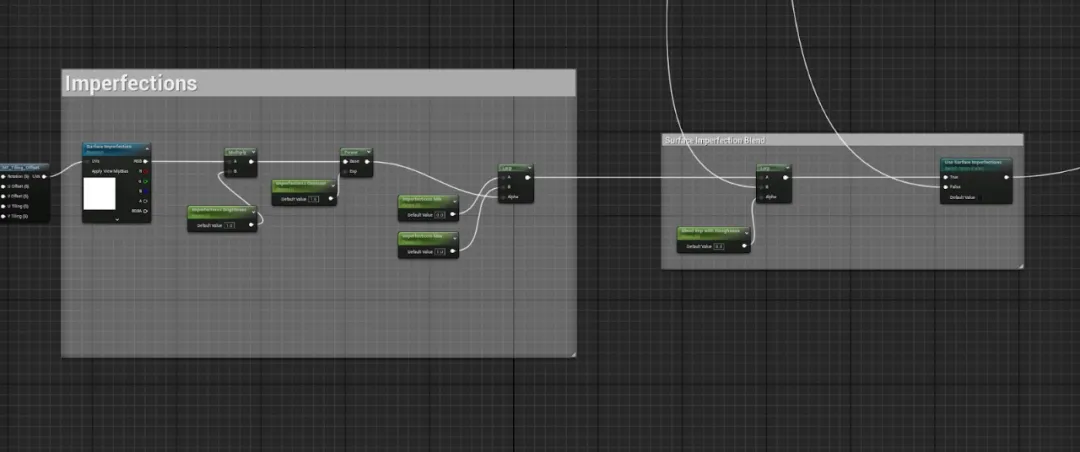Edit Imperfections Brightness default value field
Image resolution: width=1080 pixels, height=452 pixels.
(229, 225)
